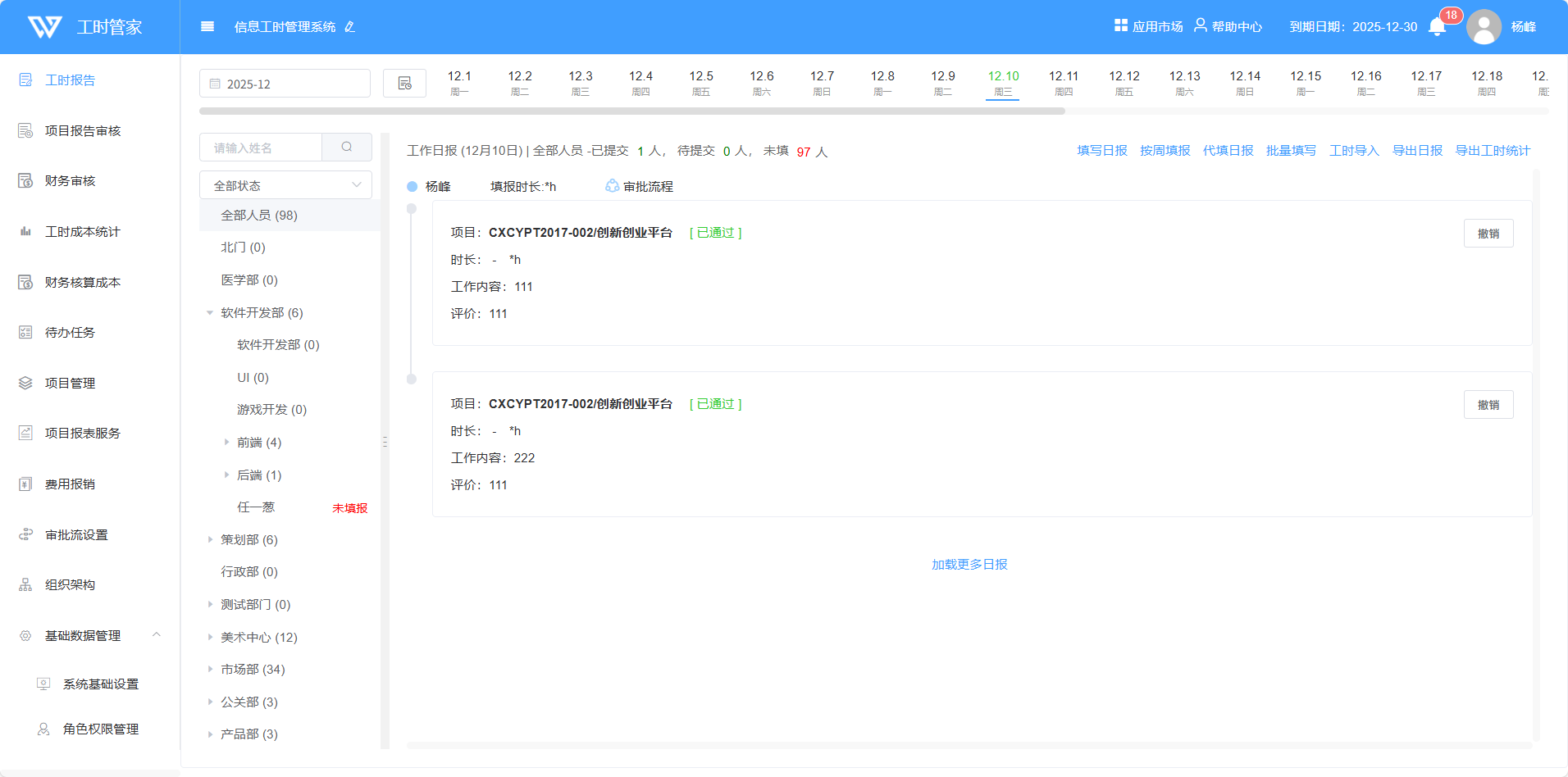Open the notification bell with 18 badge

(x=1437, y=27)
